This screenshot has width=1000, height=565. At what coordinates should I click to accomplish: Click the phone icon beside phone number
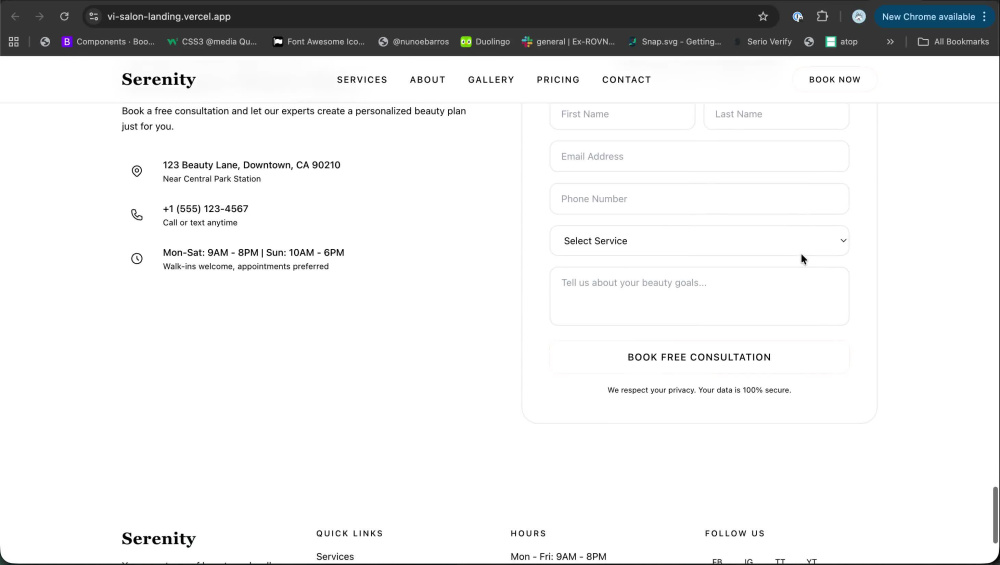click(x=136, y=215)
